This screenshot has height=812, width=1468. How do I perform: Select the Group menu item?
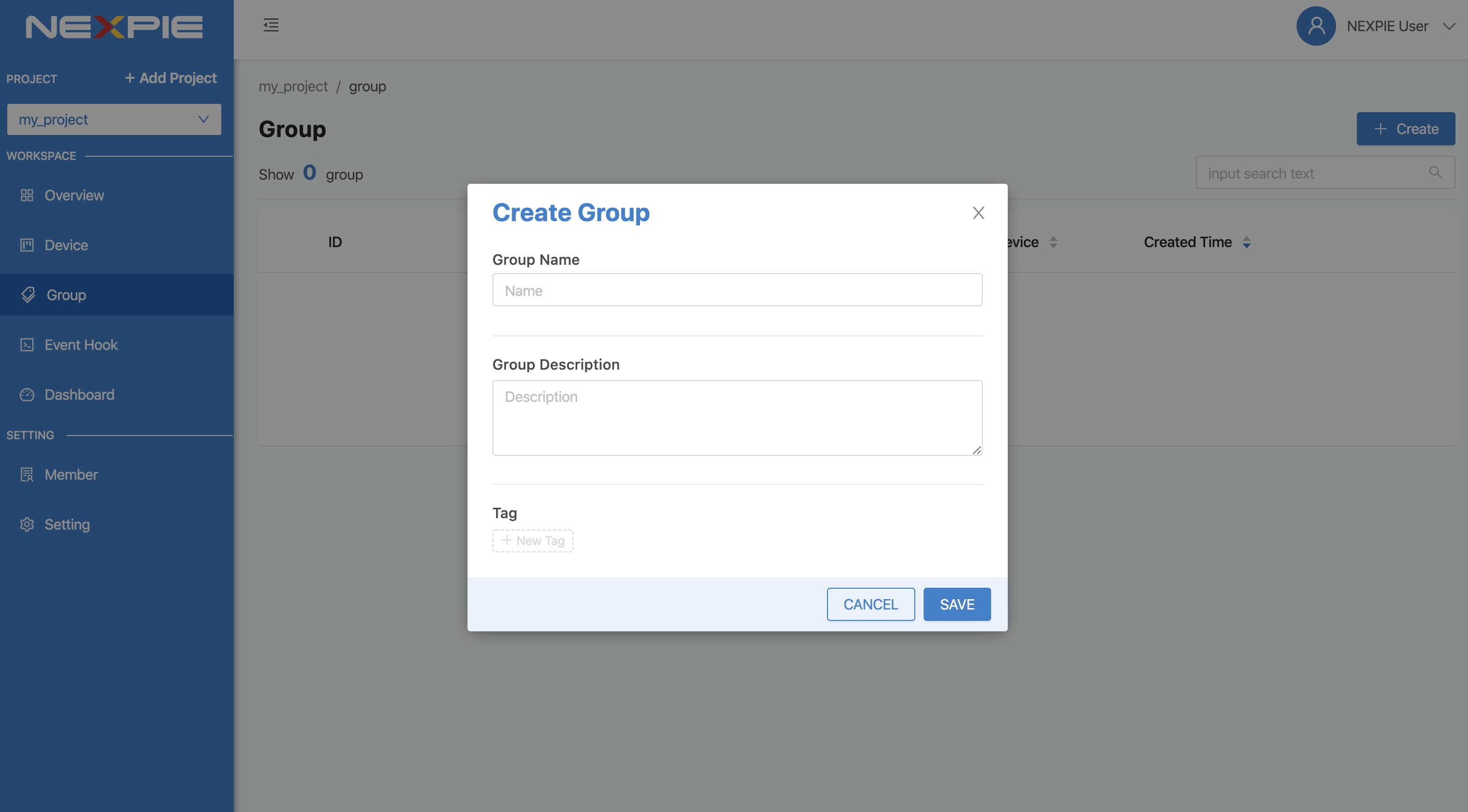[117, 295]
